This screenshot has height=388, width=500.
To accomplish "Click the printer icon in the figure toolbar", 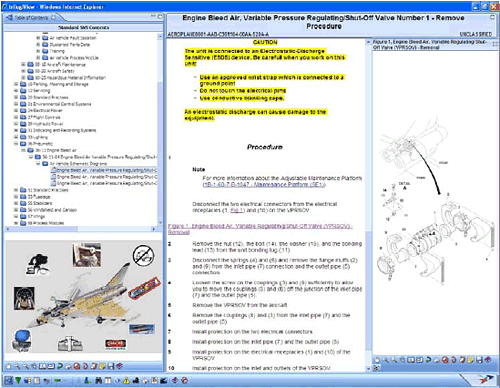I will coord(436,360).
